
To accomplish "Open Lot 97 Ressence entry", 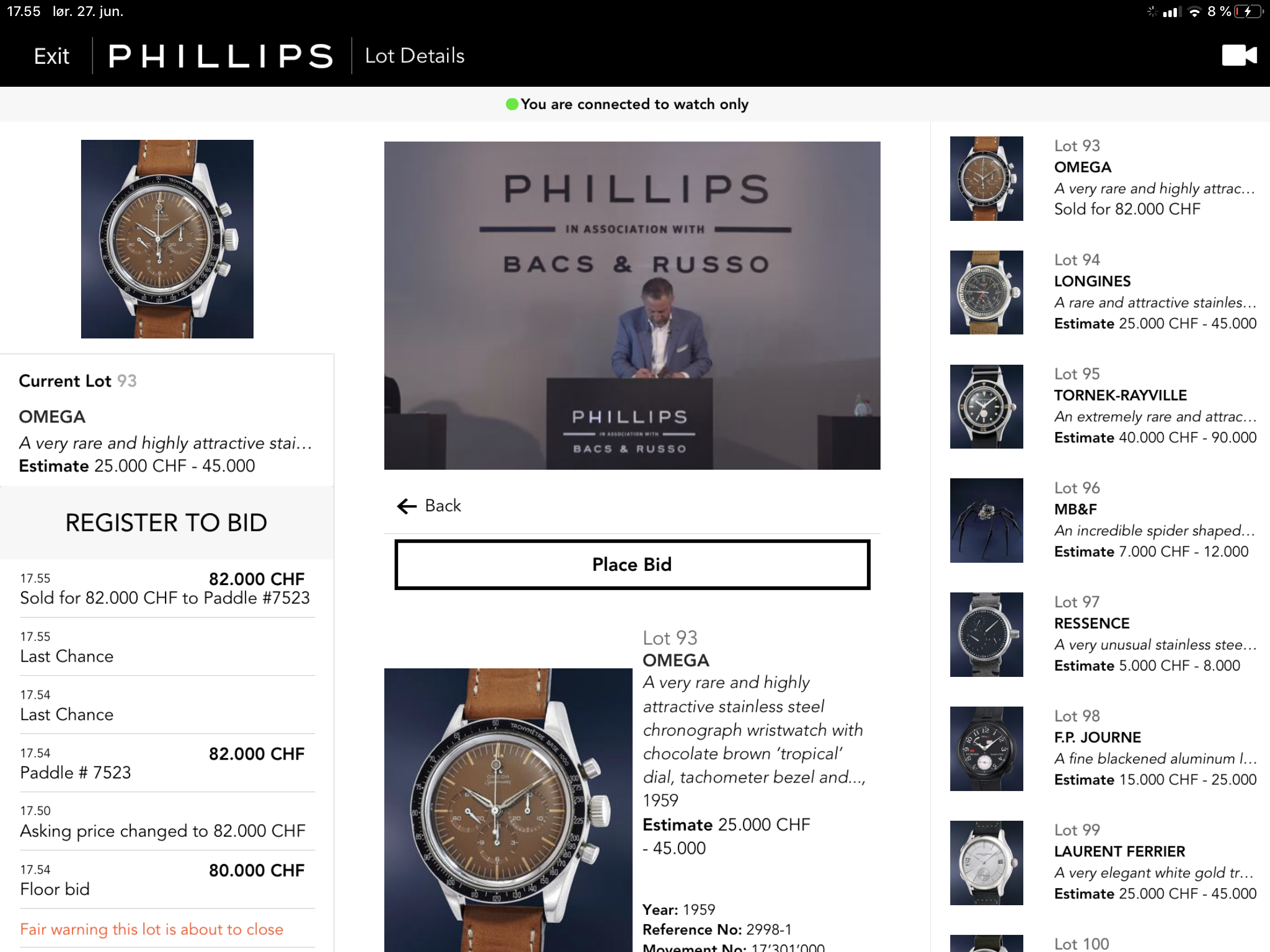I will pyautogui.click(x=1103, y=634).
